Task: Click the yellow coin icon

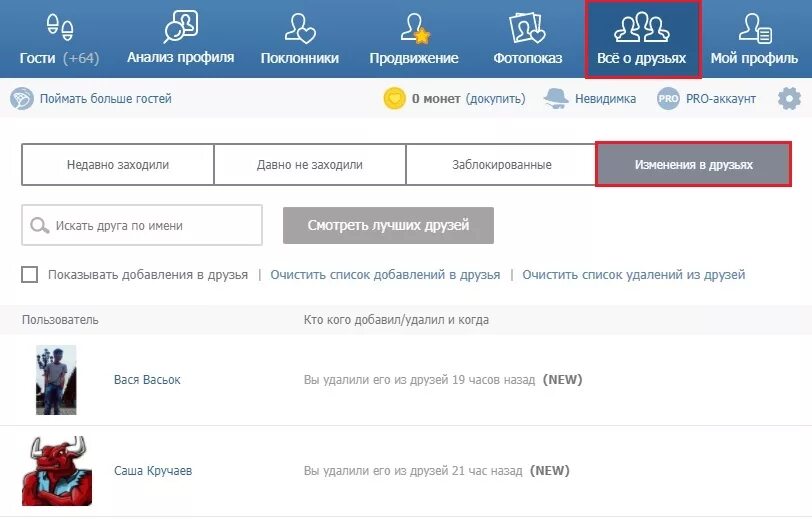Action: coord(395,99)
